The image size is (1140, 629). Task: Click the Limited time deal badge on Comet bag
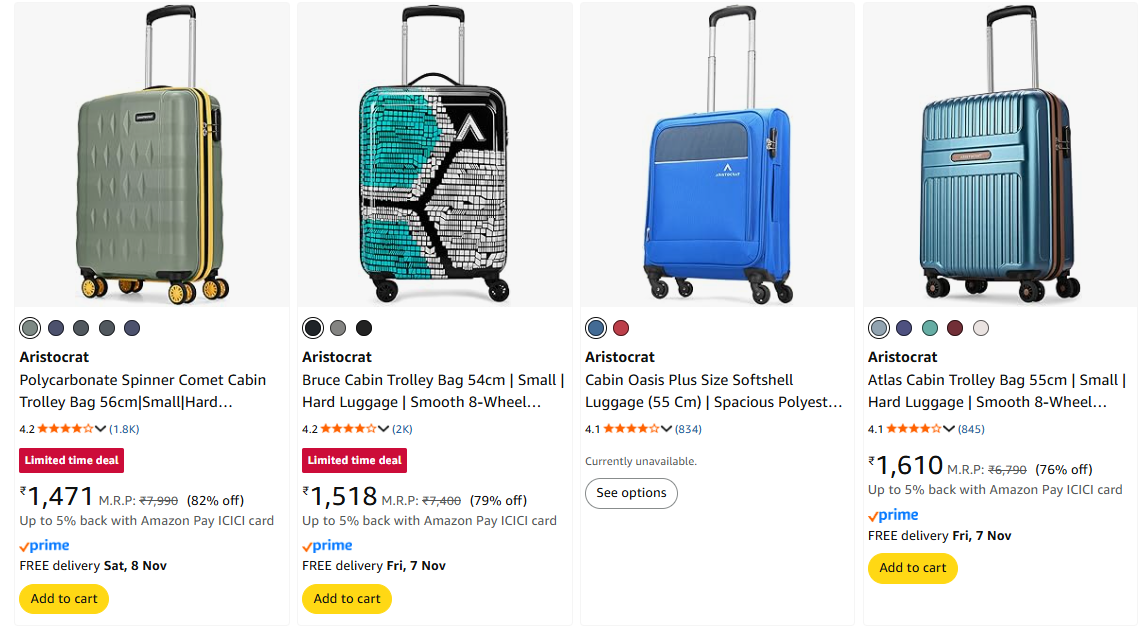72,460
